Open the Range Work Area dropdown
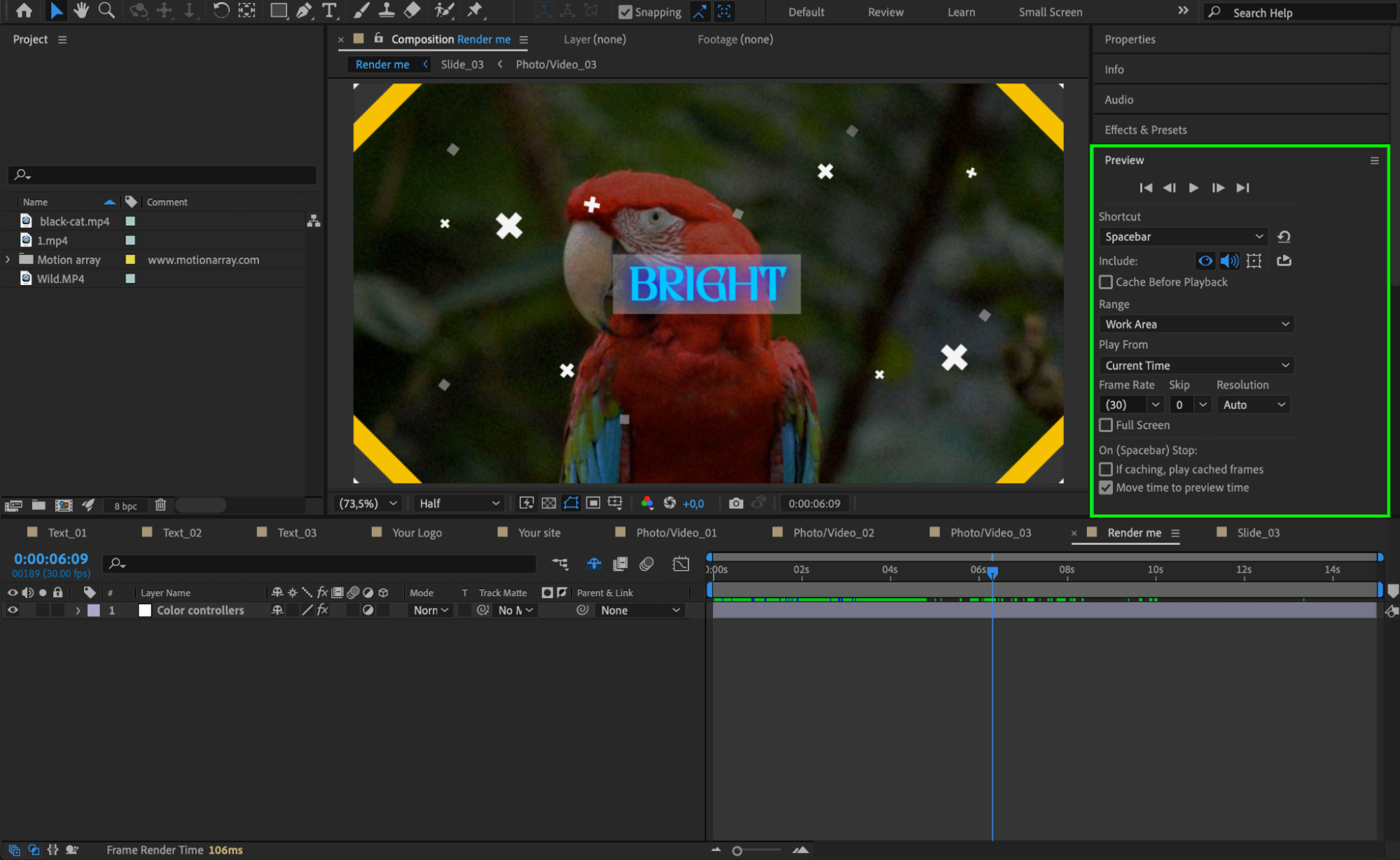Image resolution: width=1400 pixels, height=860 pixels. 1195,324
